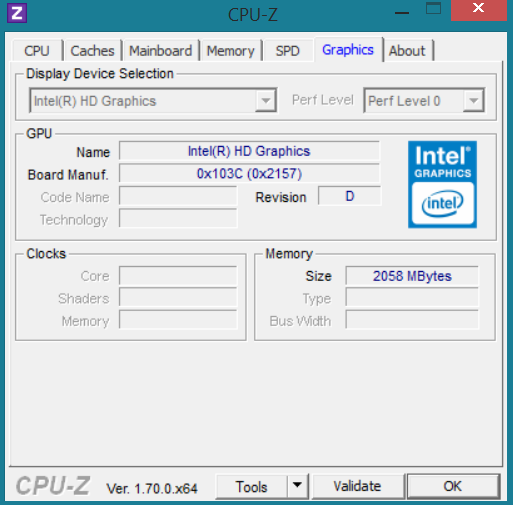Image resolution: width=513 pixels, height=505 pixels.
Task: Click the empty Memory clock field
Action: tap(178, 320)
